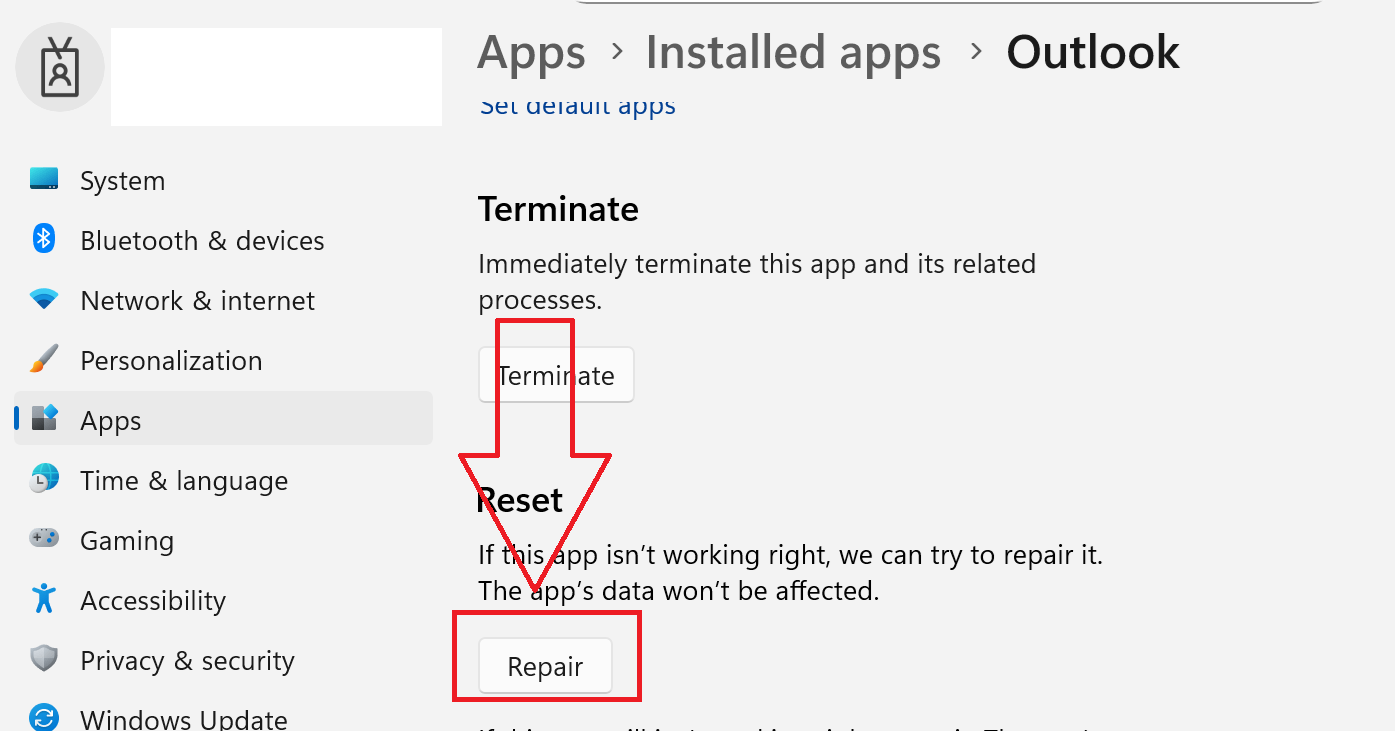Click the account name area beside avatar
Screen dimensions: 1395x731
point(275,76)
